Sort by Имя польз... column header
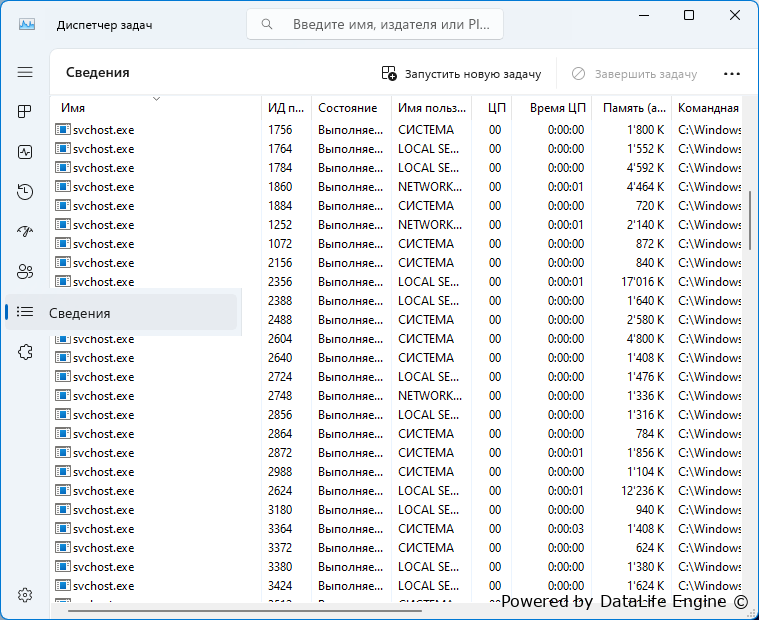 [x=431, y=108]
